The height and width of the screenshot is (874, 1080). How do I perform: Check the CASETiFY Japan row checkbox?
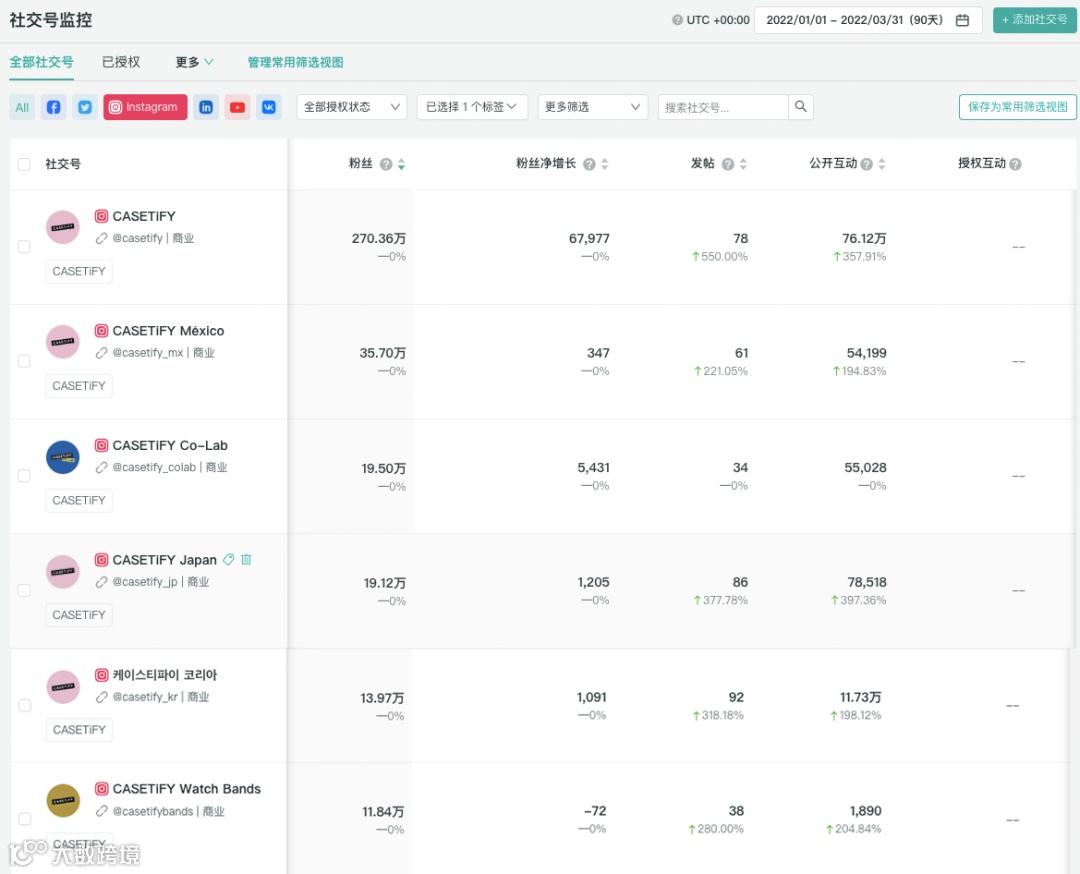tap(24, 590)
